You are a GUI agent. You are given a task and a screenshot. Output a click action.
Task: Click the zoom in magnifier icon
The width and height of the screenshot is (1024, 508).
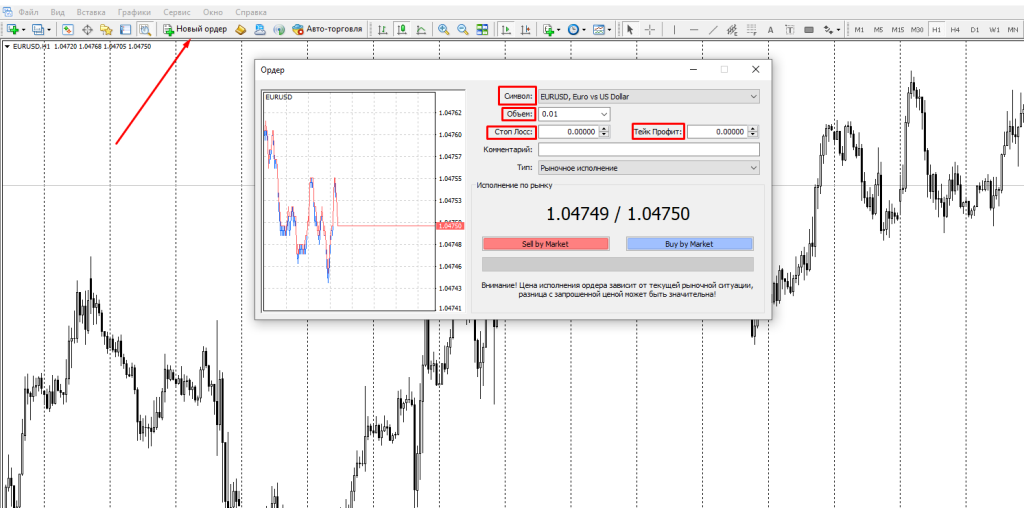[x=443, y=29]
